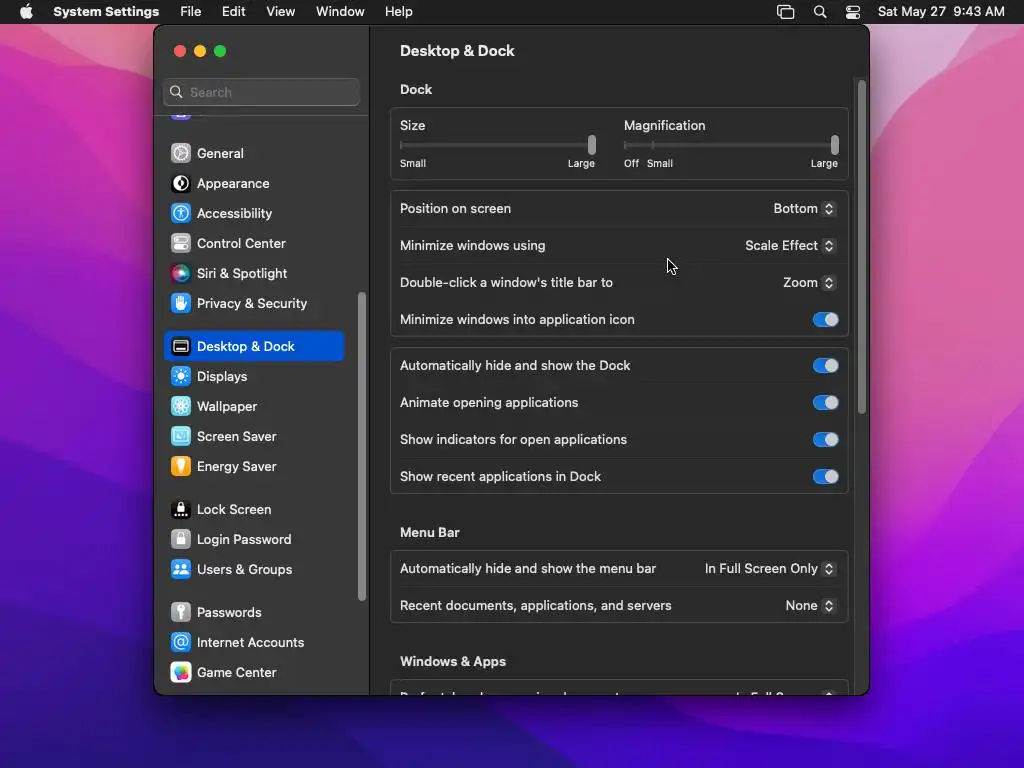Click the General gear icon in sidebar
This screenshot has width=1024, height=768.
pyautogui.click(x=181, y=153)
